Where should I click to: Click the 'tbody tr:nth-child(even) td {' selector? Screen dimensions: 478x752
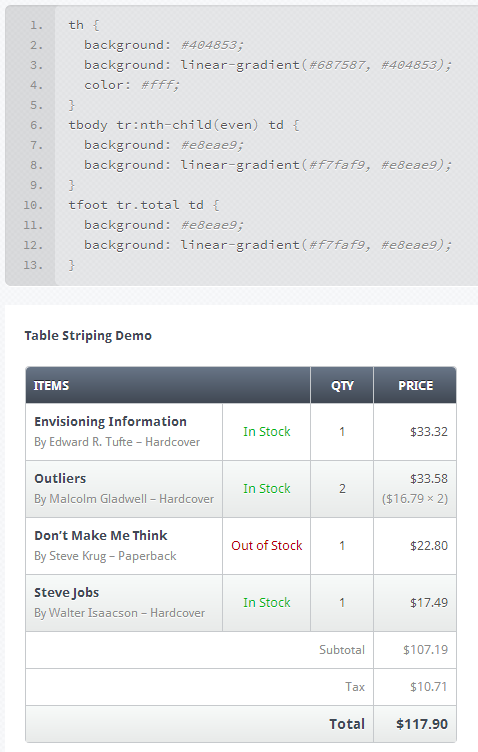click(184, 126)
